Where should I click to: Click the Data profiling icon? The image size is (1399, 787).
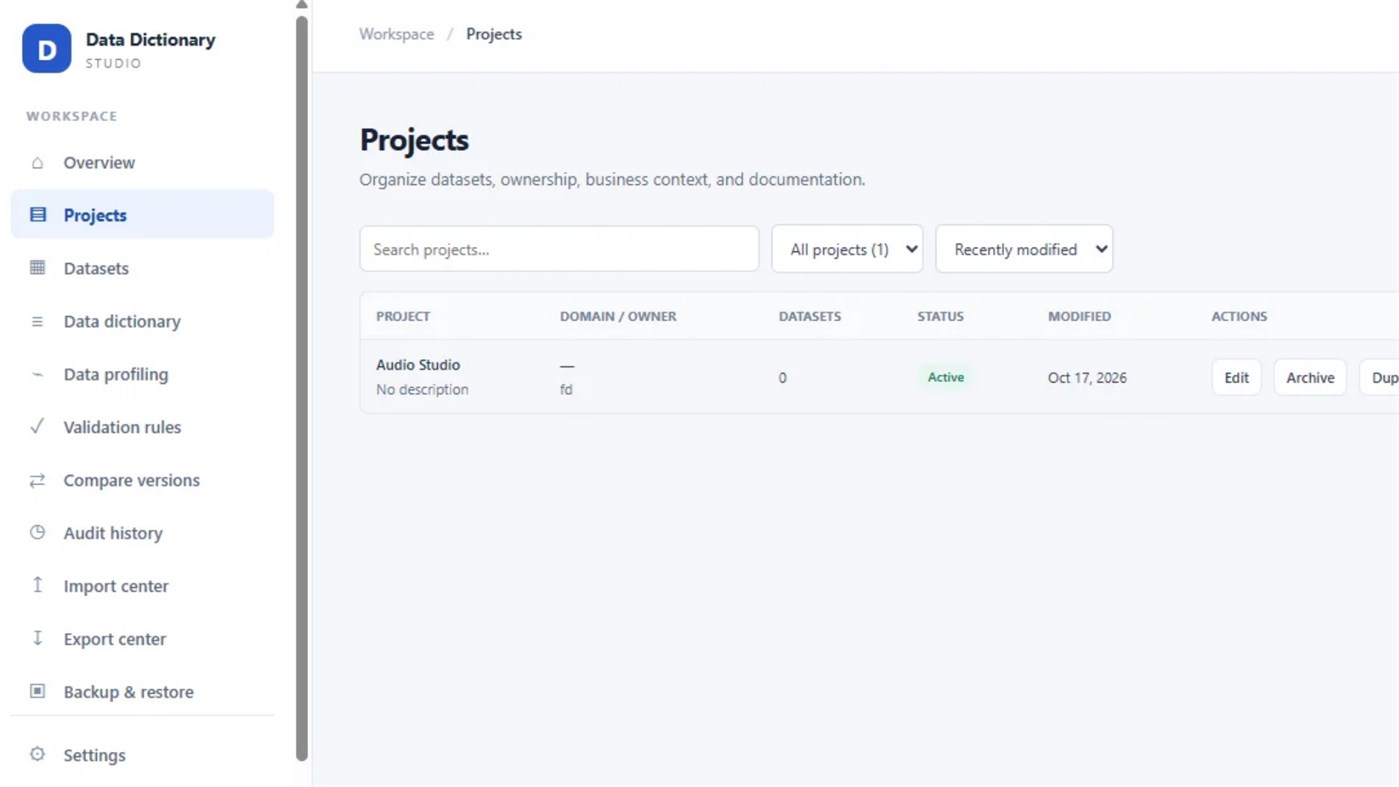tap(37, 374)
